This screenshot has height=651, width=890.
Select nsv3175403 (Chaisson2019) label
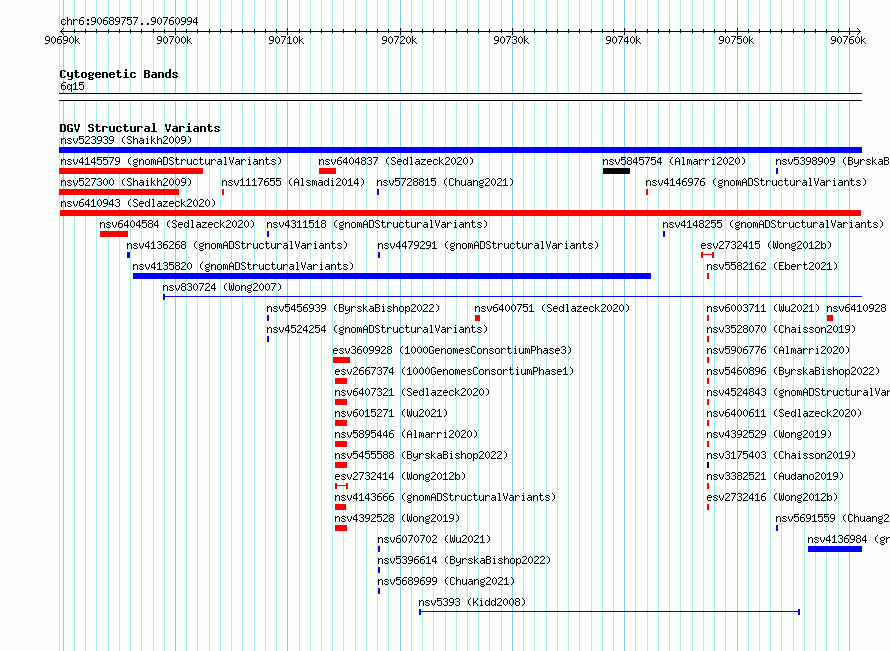pos(781,455)
